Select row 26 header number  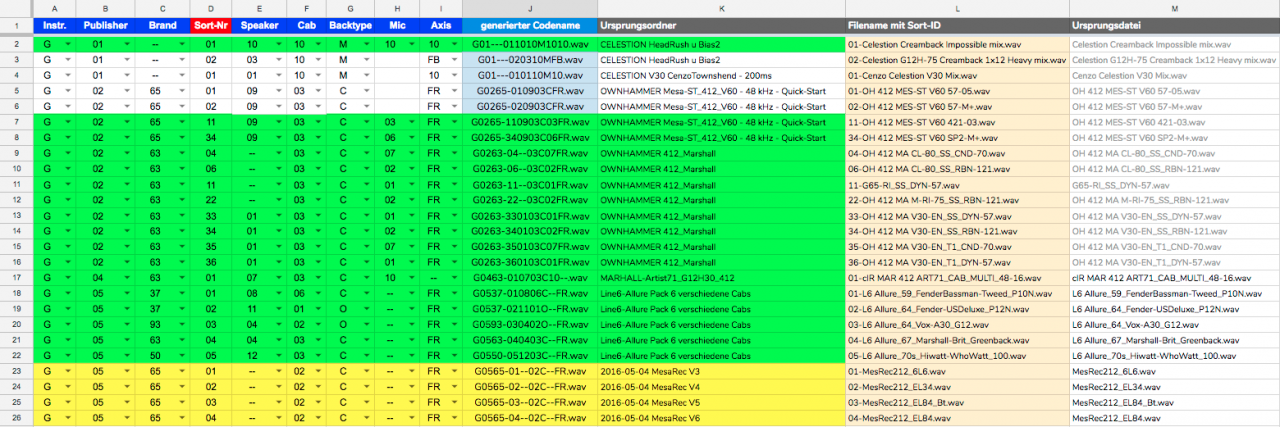click(16, 417)
